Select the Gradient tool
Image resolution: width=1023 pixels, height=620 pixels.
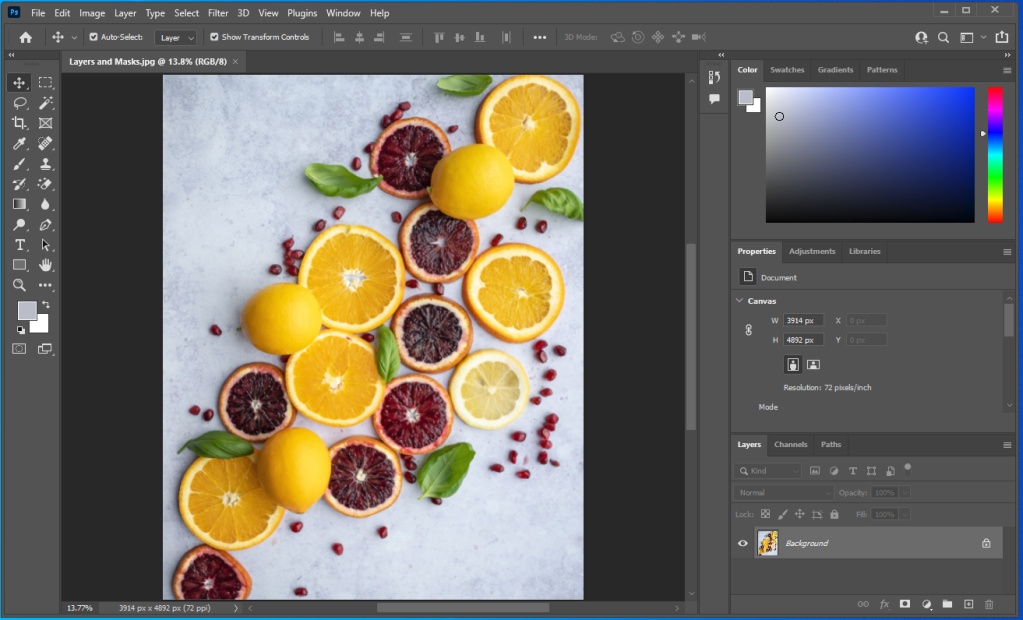click(19, 204)
